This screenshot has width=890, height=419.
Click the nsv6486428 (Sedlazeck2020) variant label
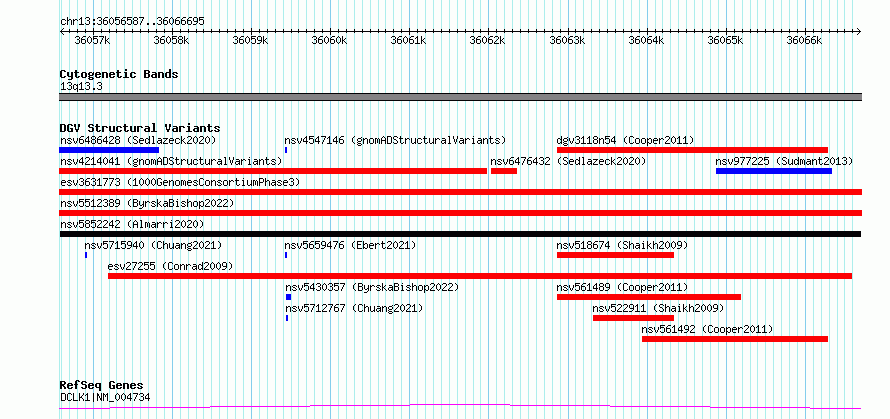[x=138, y=140]
